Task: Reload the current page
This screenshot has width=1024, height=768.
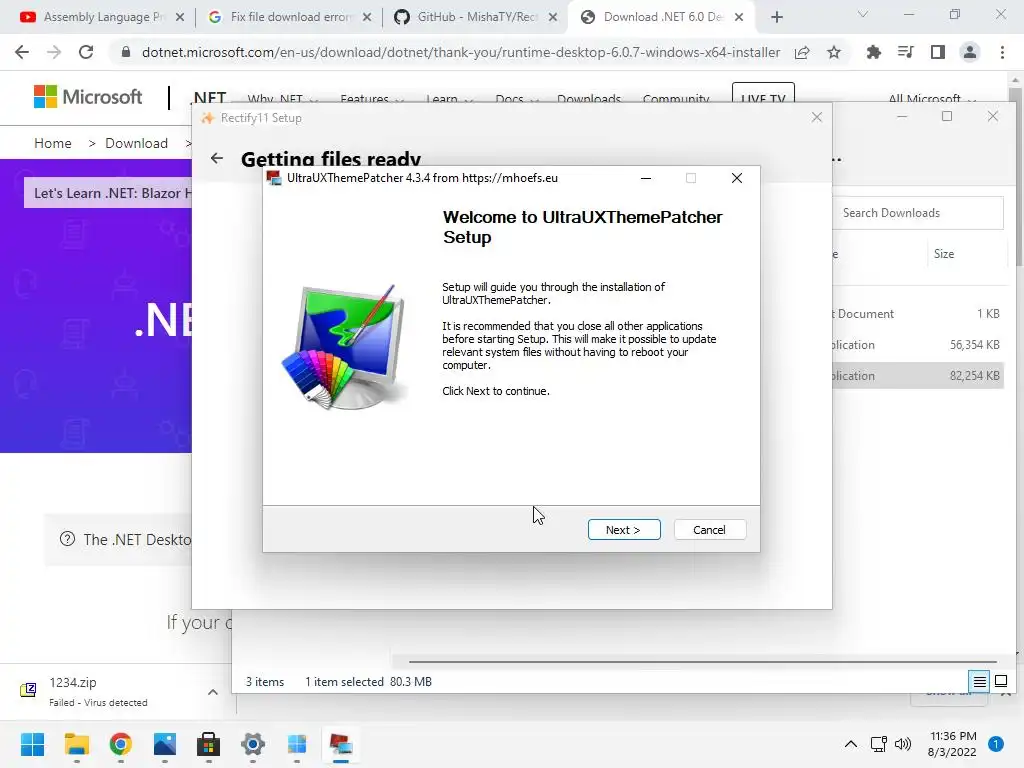Action: (86, 52)
